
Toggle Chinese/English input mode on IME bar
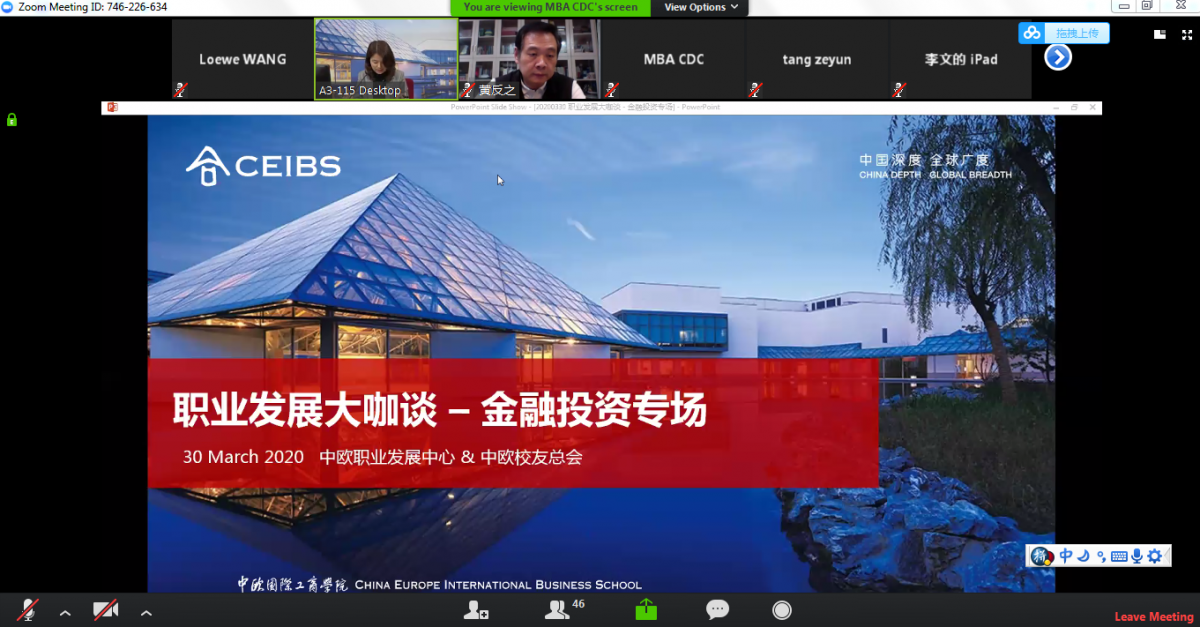[1066, 556]
